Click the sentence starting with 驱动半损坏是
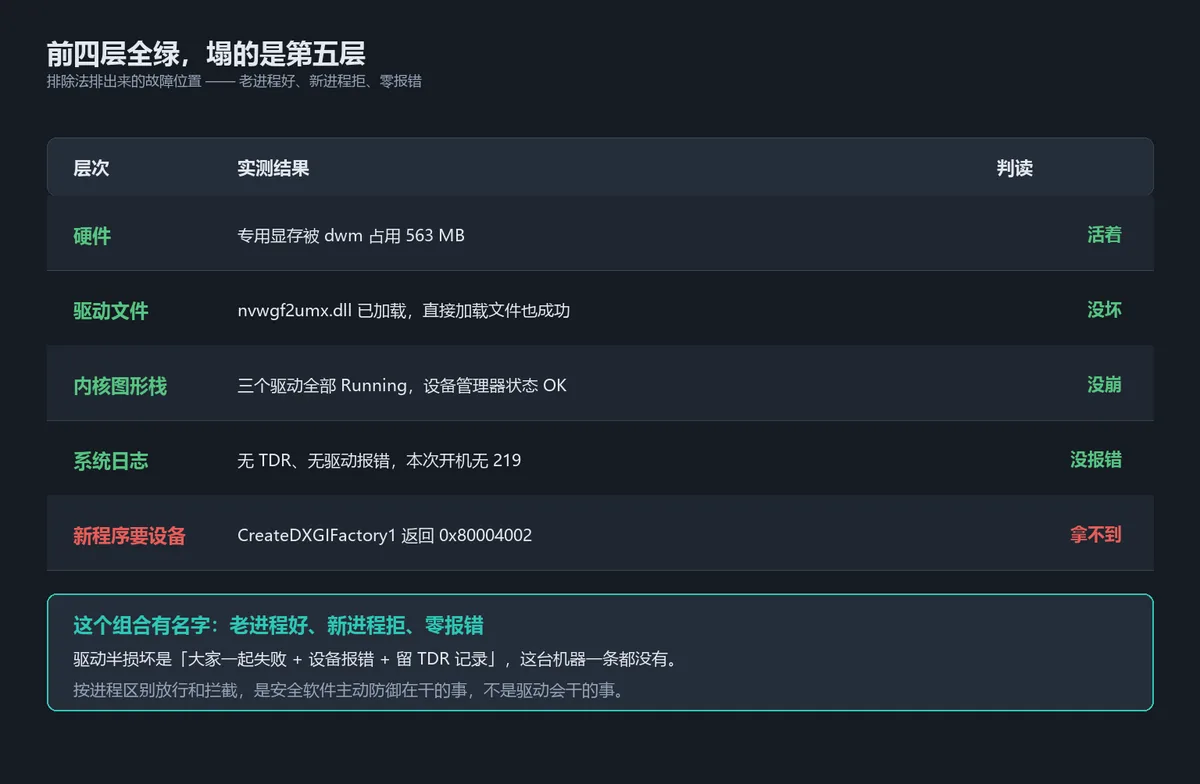This screenshot has width=1200, height=784. [375, 660]
